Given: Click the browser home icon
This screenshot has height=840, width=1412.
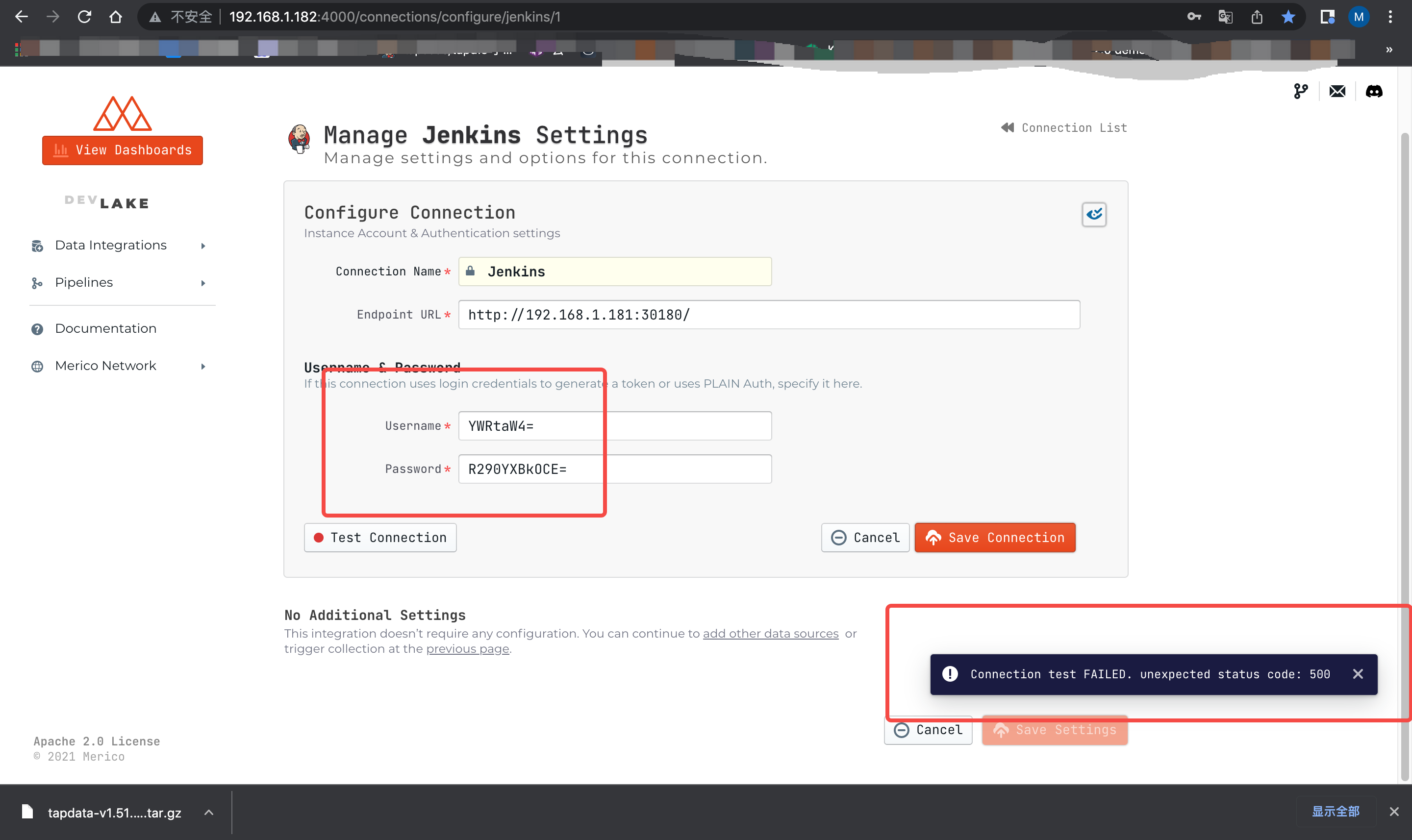Looking at the screenshot, I should point(116,17).
